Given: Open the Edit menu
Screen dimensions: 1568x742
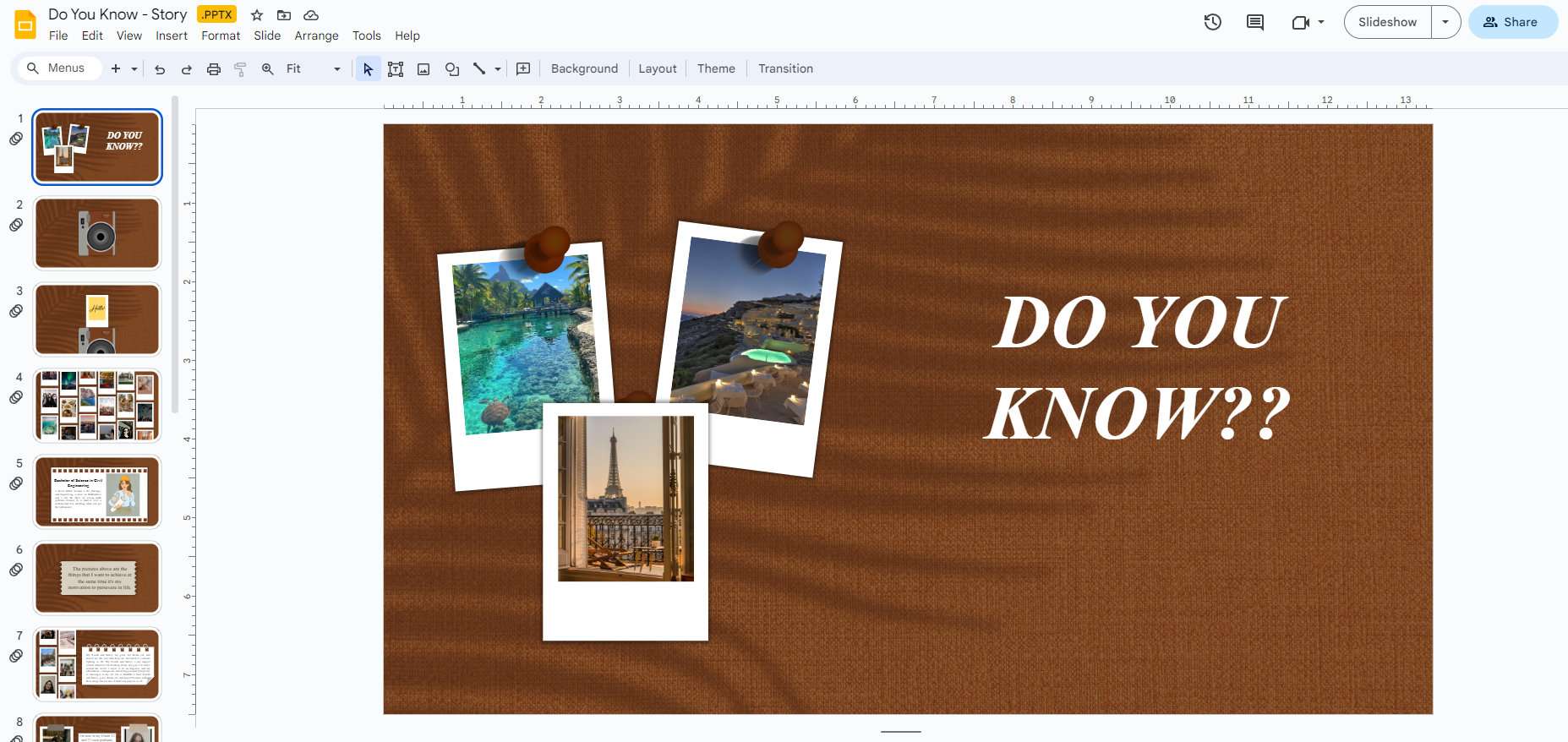Looking at the screenshot, I should click(x=92, y=35).
